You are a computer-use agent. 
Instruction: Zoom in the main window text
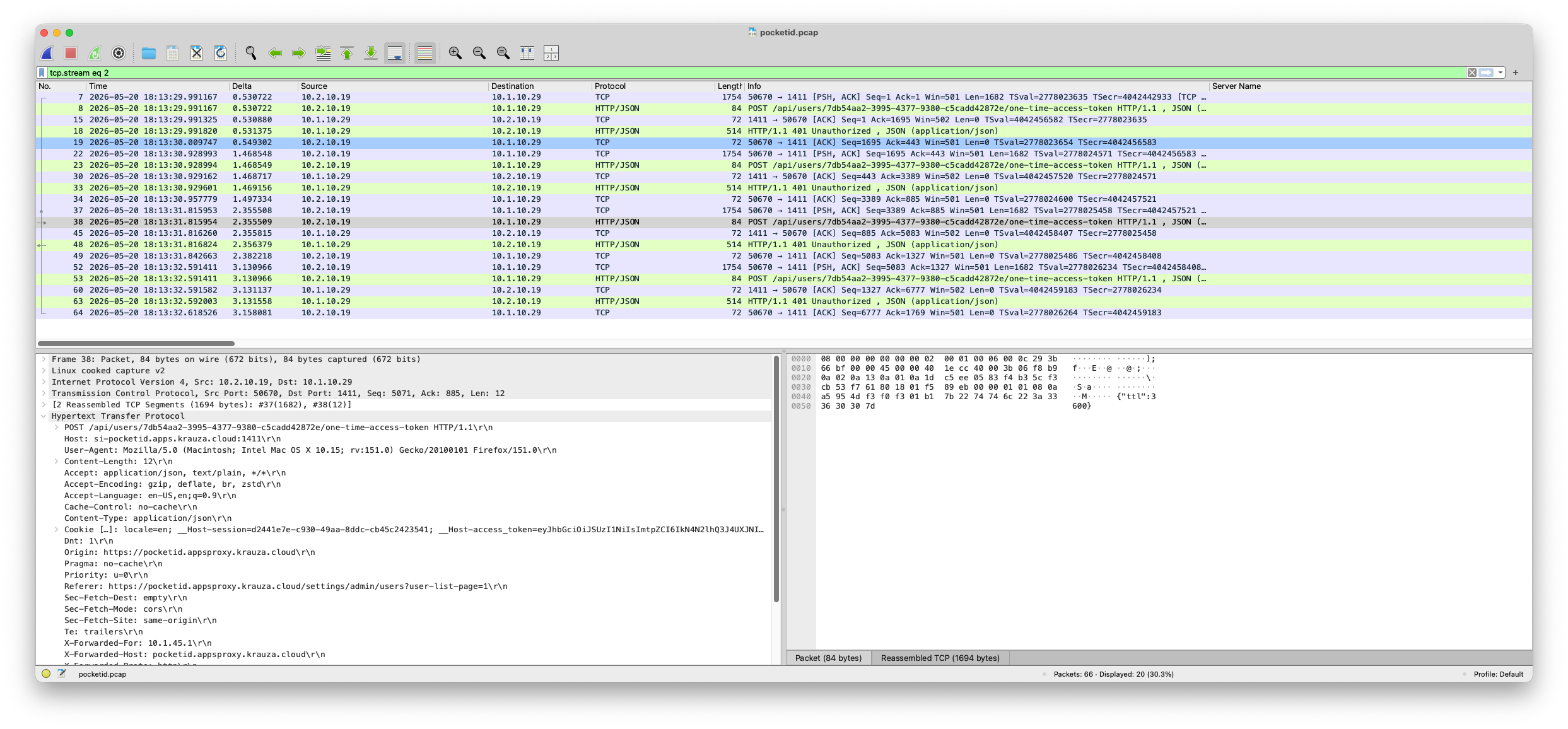pyautogui.click(x=455, y=53)
